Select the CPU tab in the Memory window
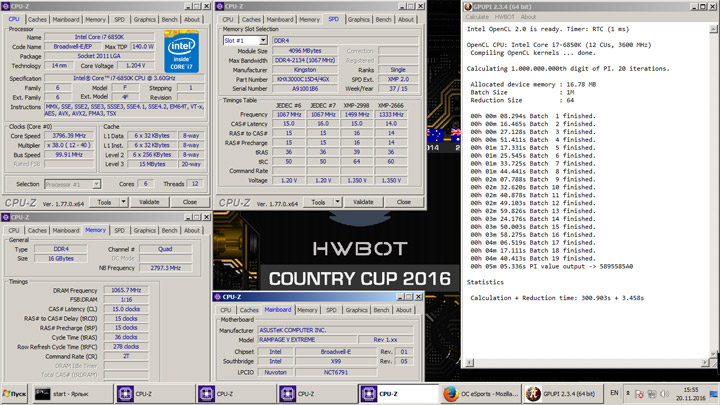Viewport: 720px width, 405px height. pos(14,230)
